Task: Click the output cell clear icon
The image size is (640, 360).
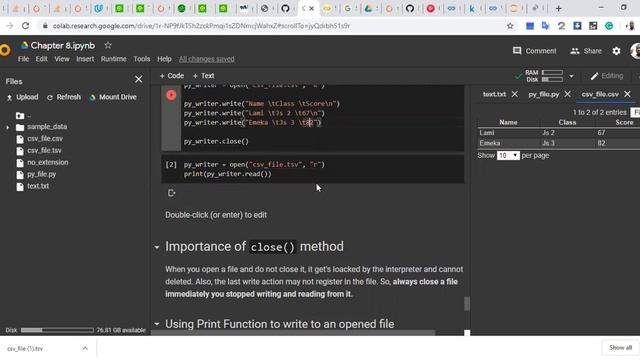Action: pyautogui.click(x=171, y=193)
